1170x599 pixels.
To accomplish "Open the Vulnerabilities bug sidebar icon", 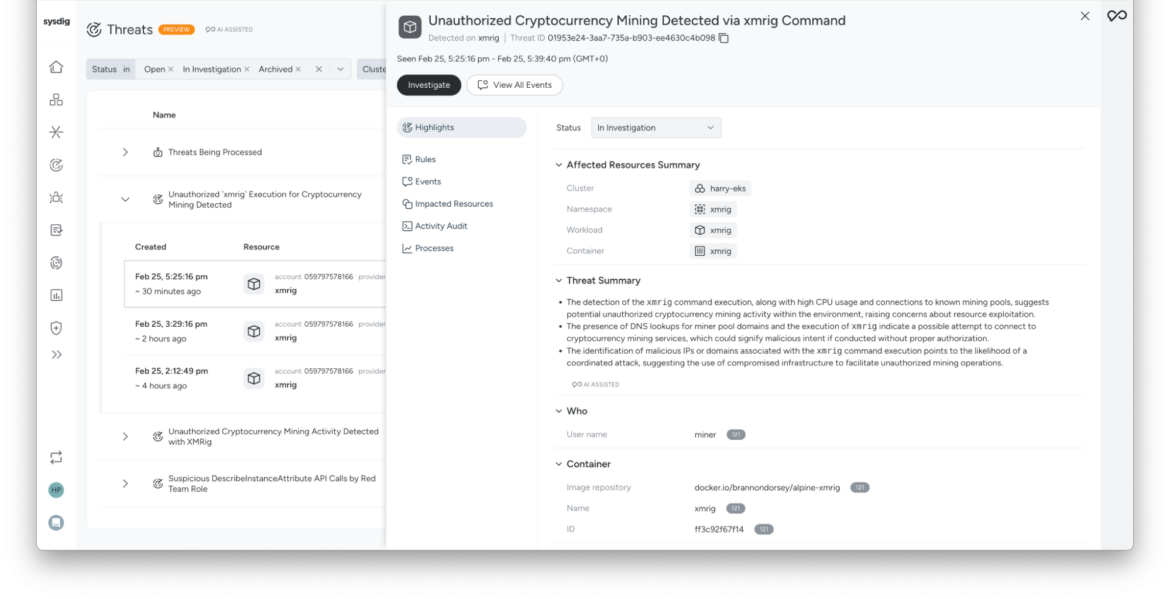I will coord(56,198).
